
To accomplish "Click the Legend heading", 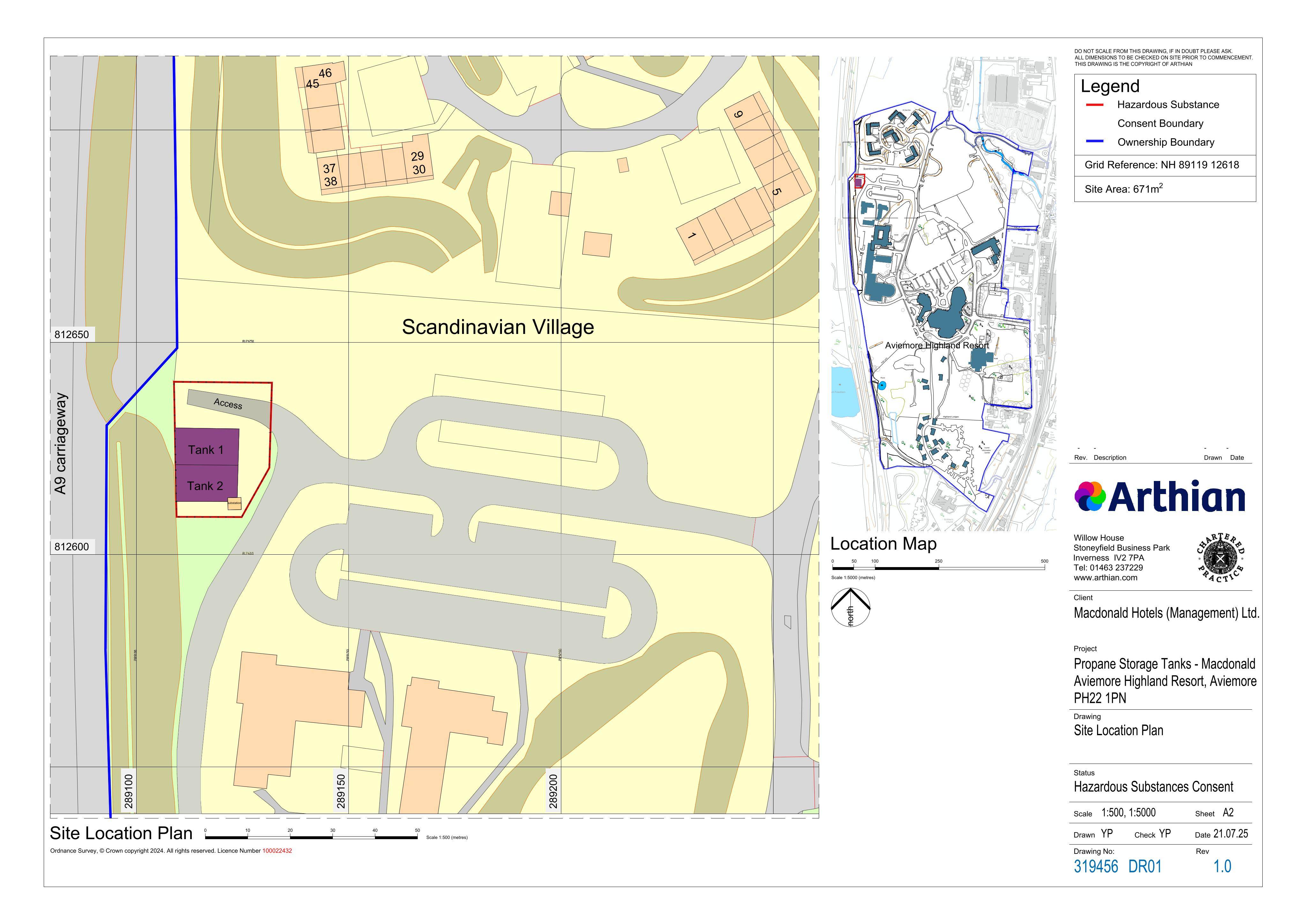I will click(x=1110, y=86).
